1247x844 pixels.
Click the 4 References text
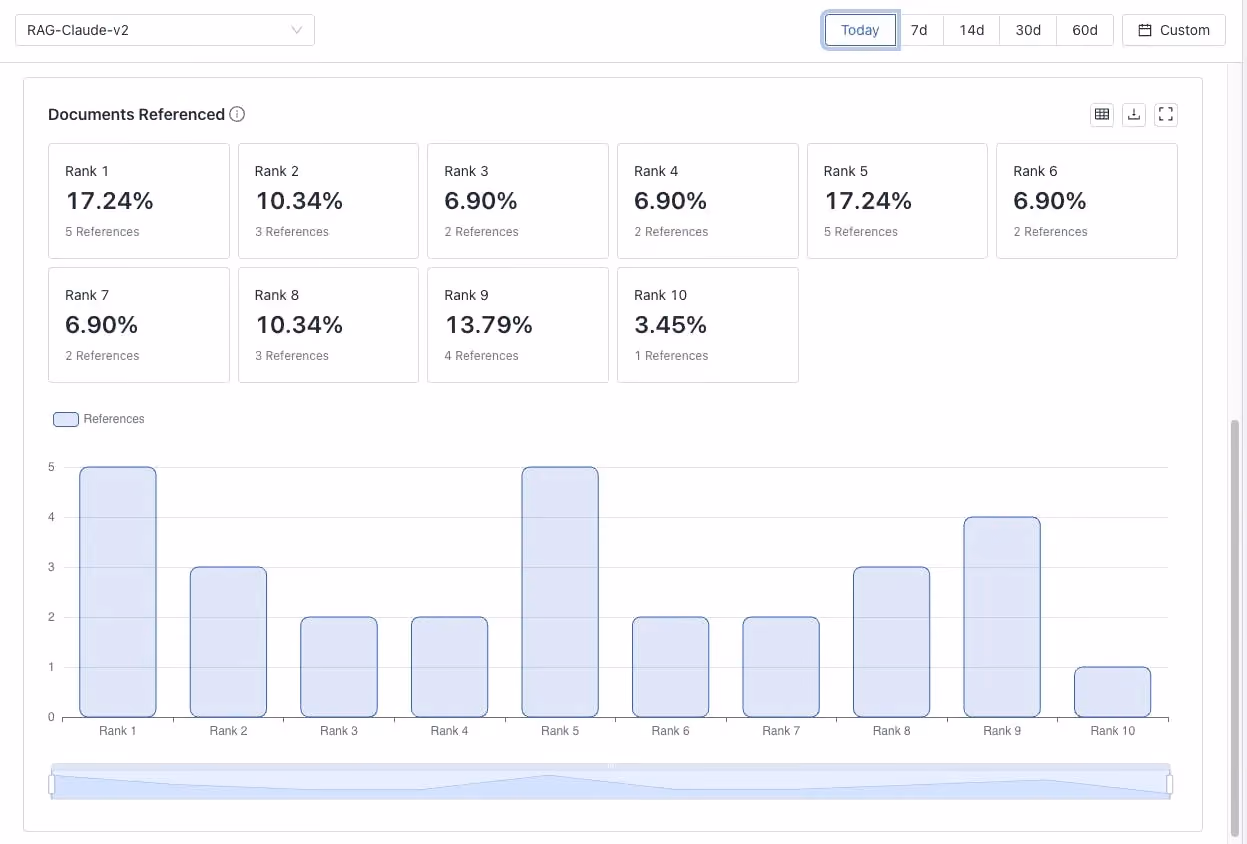tap(482, 356)
